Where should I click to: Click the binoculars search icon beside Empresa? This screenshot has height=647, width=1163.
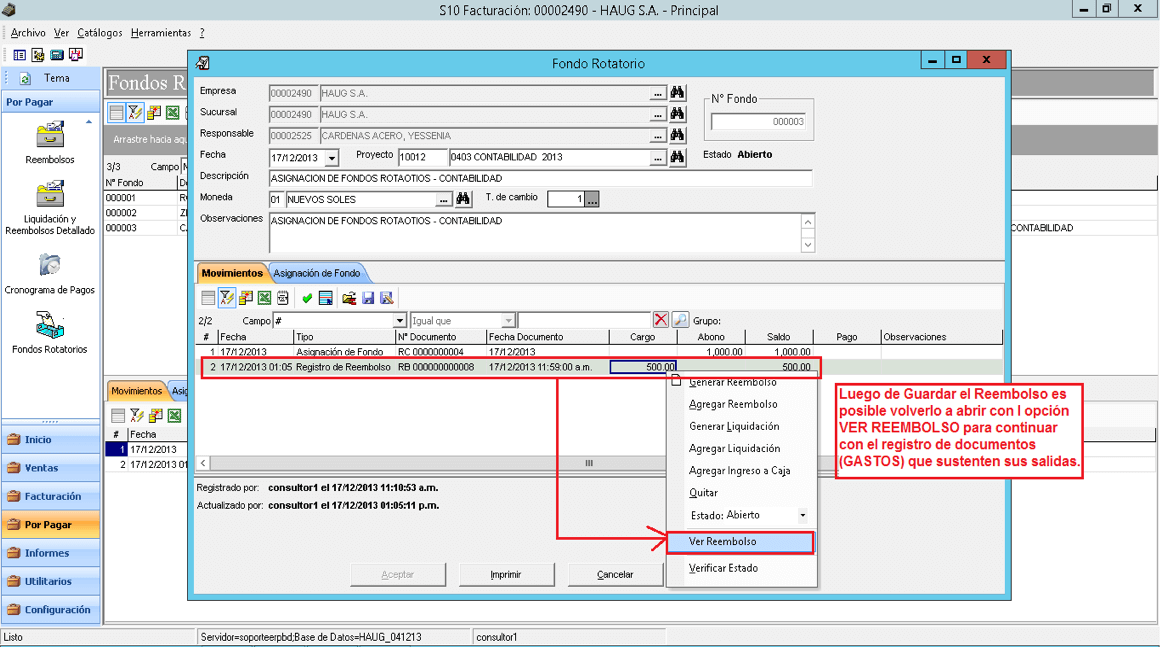click(x=677, y=93)
